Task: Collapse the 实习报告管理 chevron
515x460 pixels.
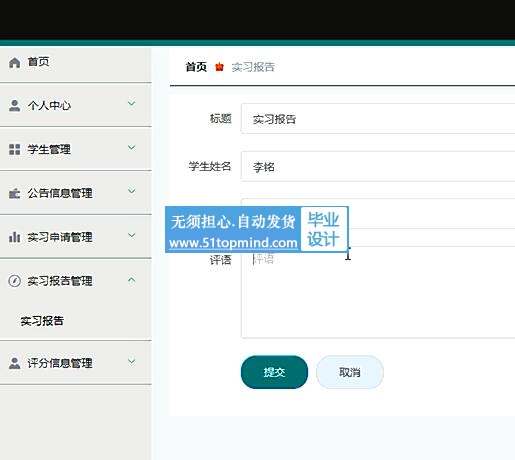Action: pos(132,280)
